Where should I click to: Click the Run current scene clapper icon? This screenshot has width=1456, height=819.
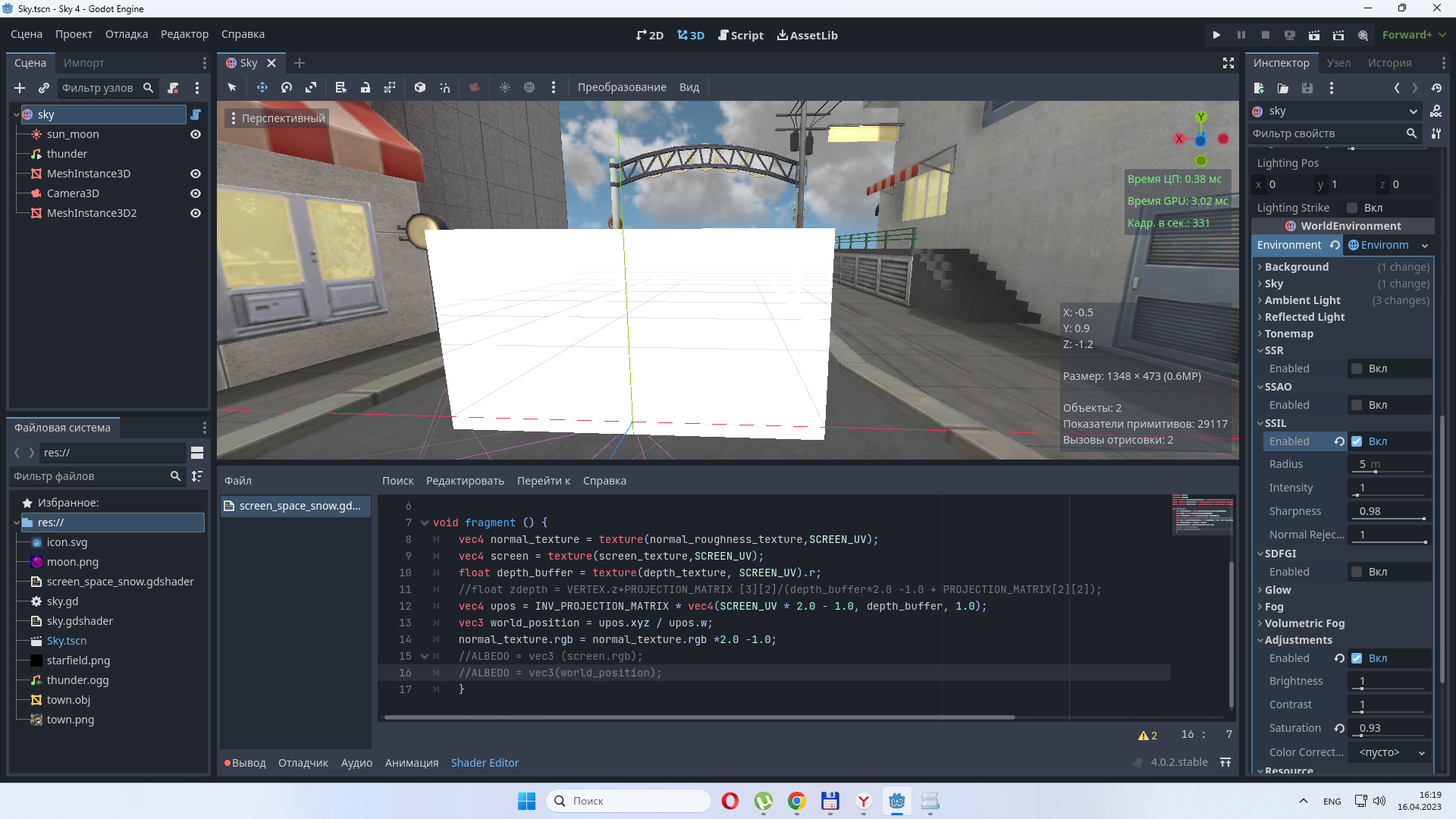pyautogui.click(x=1314, y=35)
